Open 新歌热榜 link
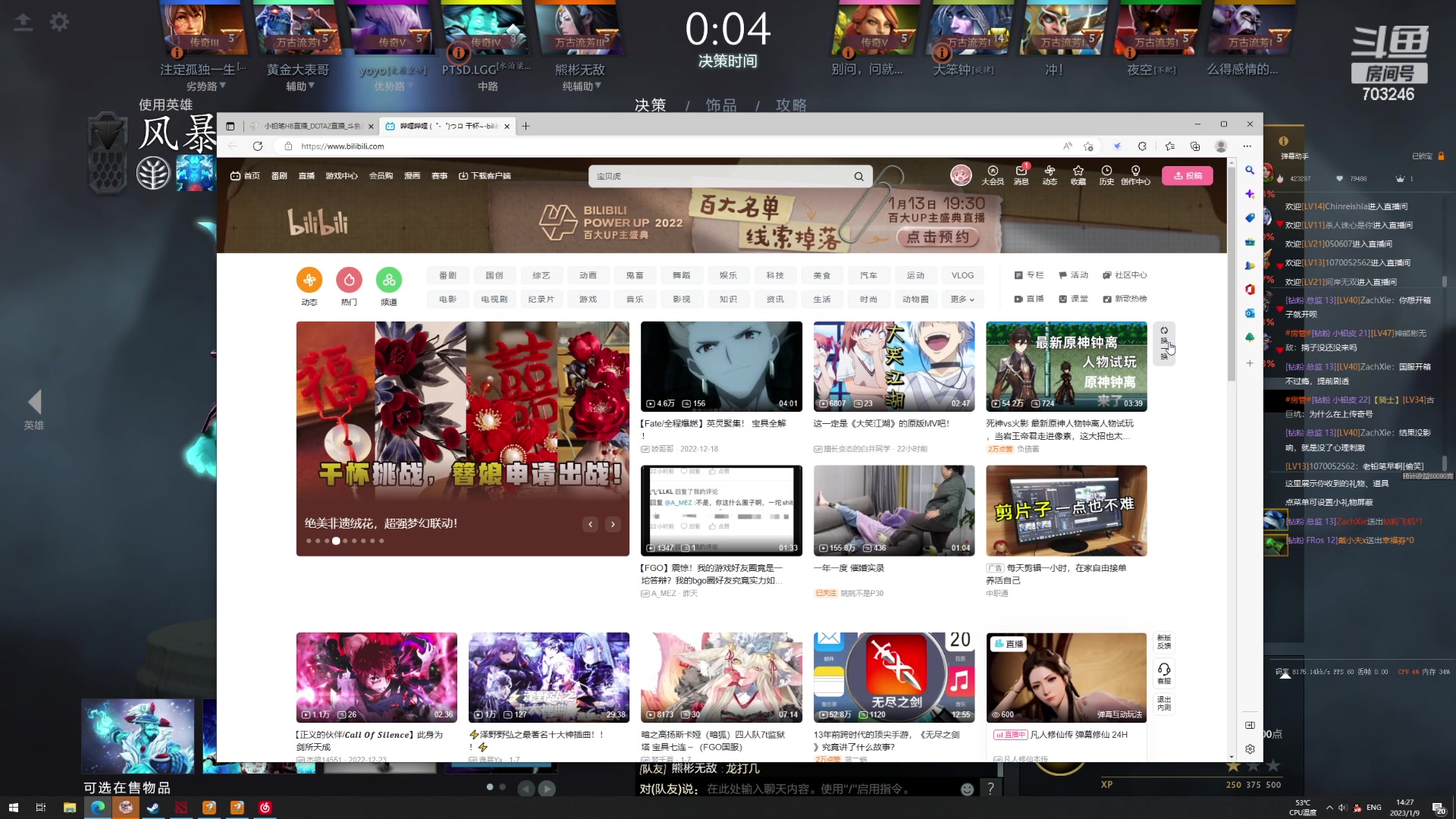 coord(1125,299)
